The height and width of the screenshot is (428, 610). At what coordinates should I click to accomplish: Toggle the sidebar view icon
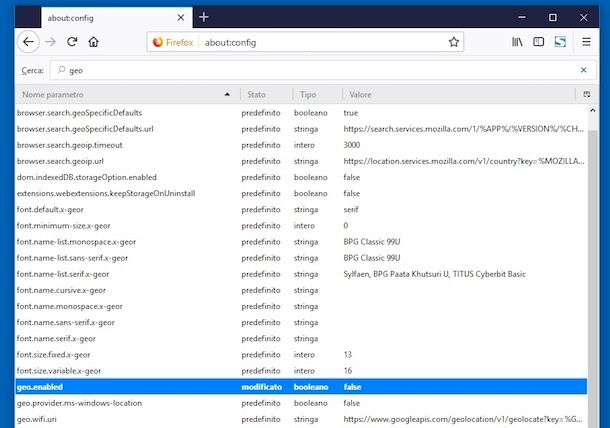(x=538, y=42)
